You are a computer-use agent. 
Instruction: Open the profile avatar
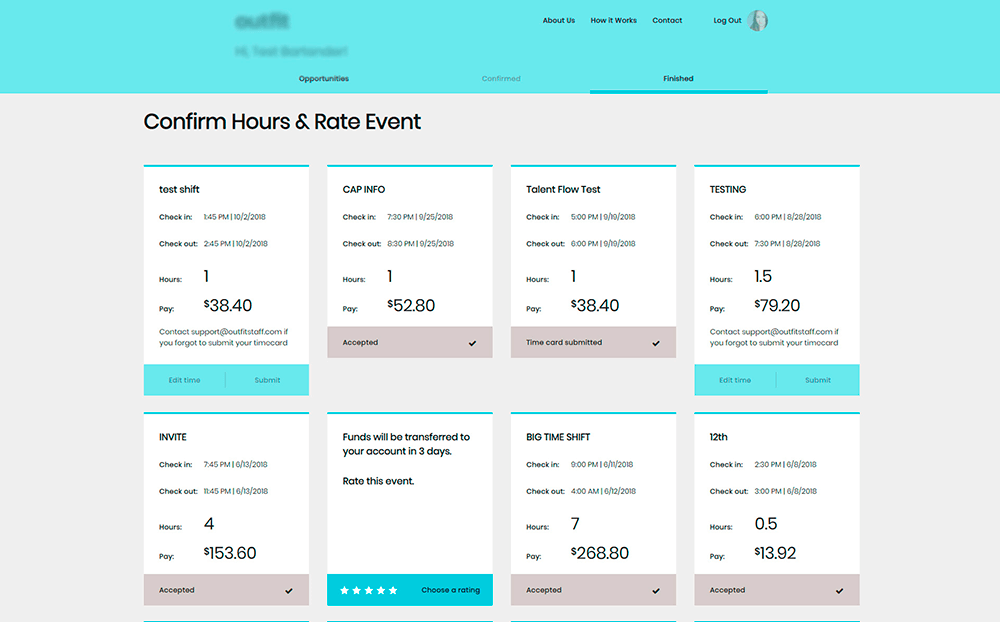tap(757, 20)
